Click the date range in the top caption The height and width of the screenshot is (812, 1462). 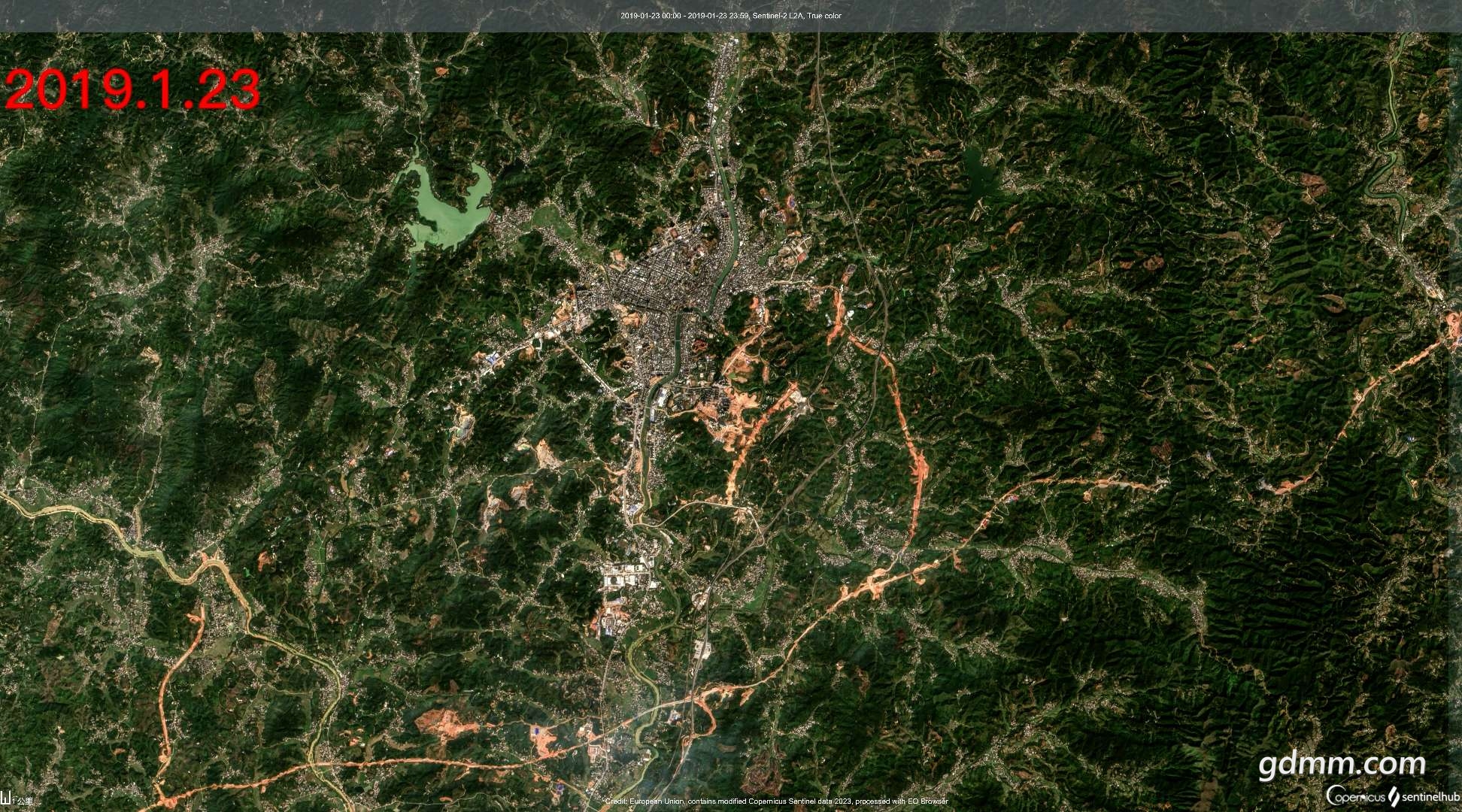point(684,16)
